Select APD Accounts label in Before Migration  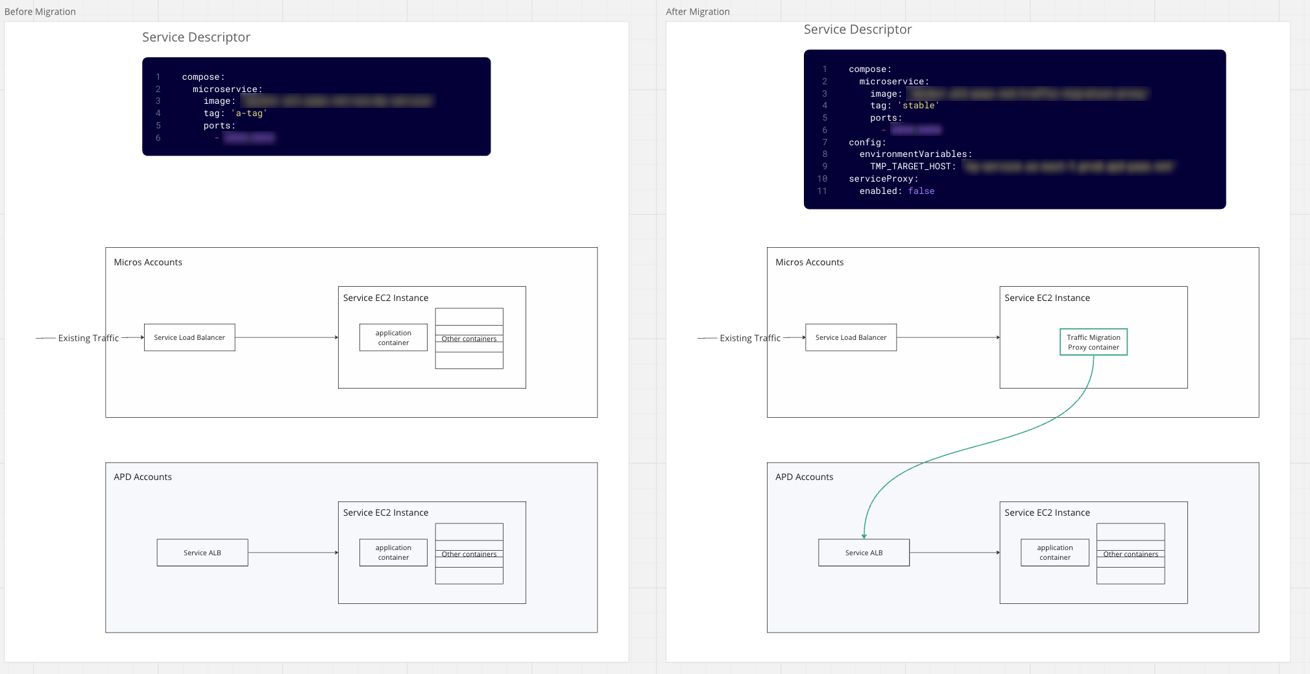(143, 477)
